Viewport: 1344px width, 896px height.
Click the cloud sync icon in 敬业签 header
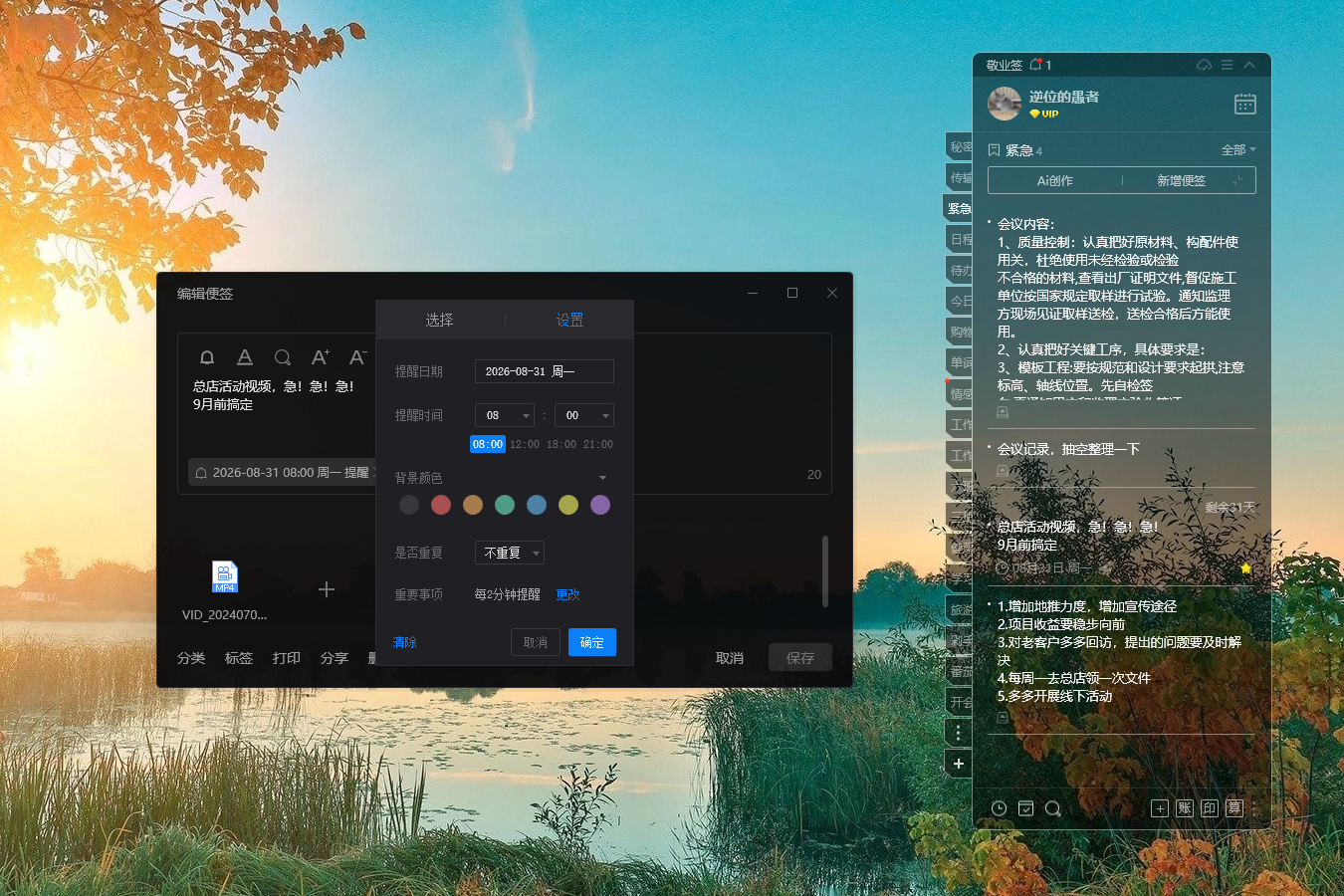coord(1204,65)
